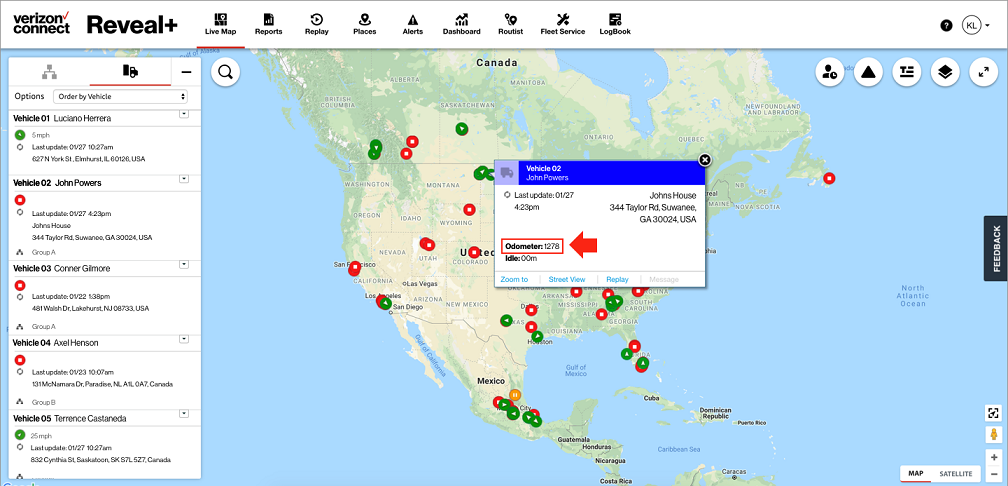Open the Street View pegman icon
This screenshot has height=486, width=1008.
click(994, 435)
